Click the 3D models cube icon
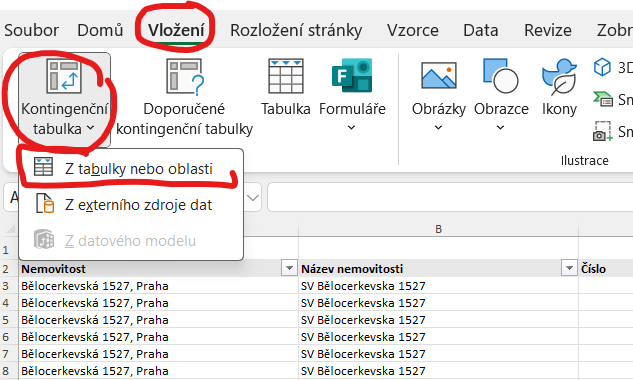The width and height of the screenshot is (633, 380). click(x=602, y=67)
